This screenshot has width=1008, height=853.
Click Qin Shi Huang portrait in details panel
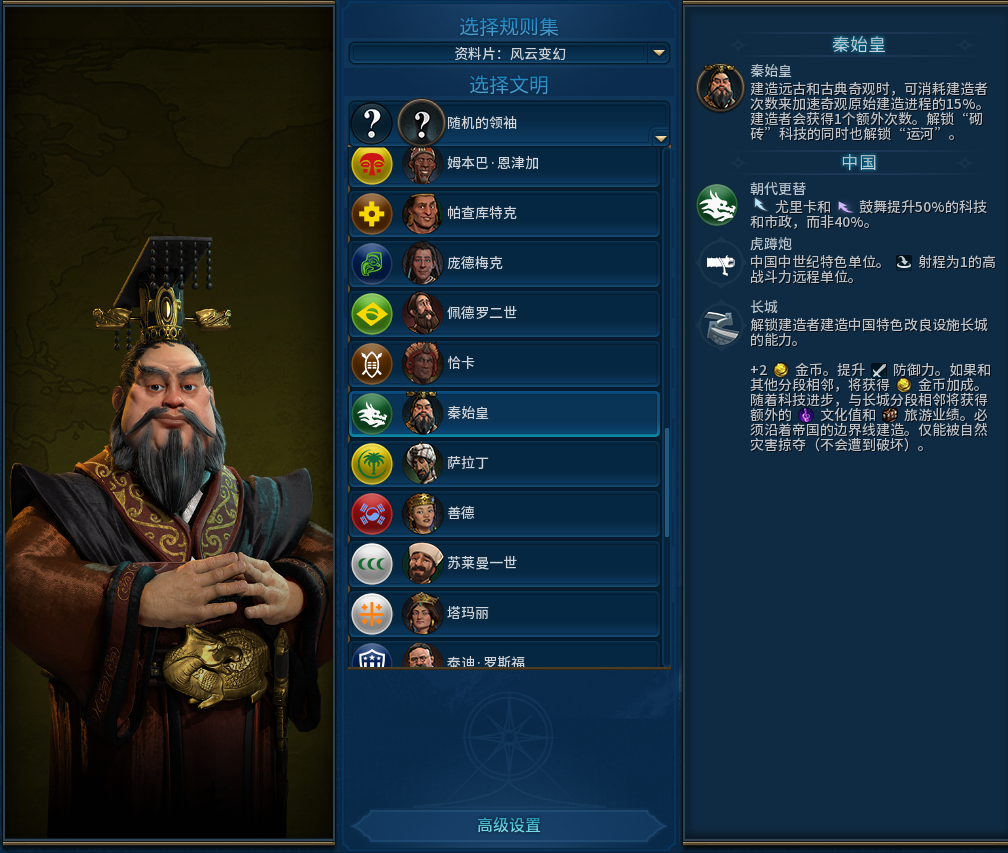[720, 87]
